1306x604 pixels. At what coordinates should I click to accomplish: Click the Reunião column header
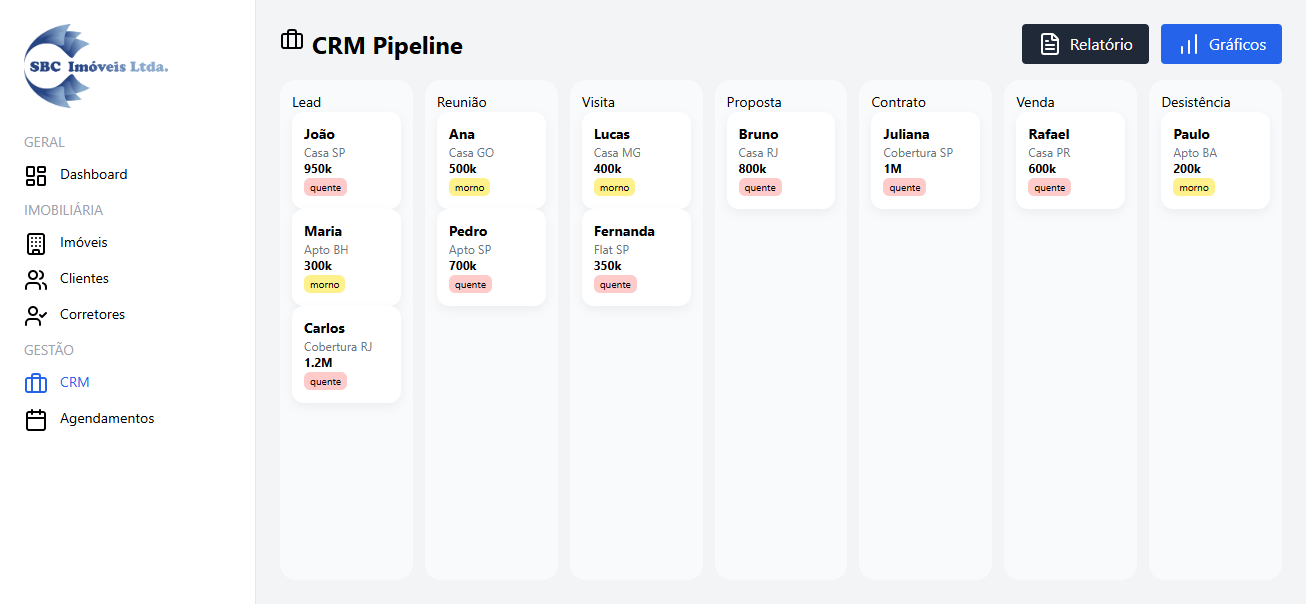pyautogui.click(x=462, y=102)
